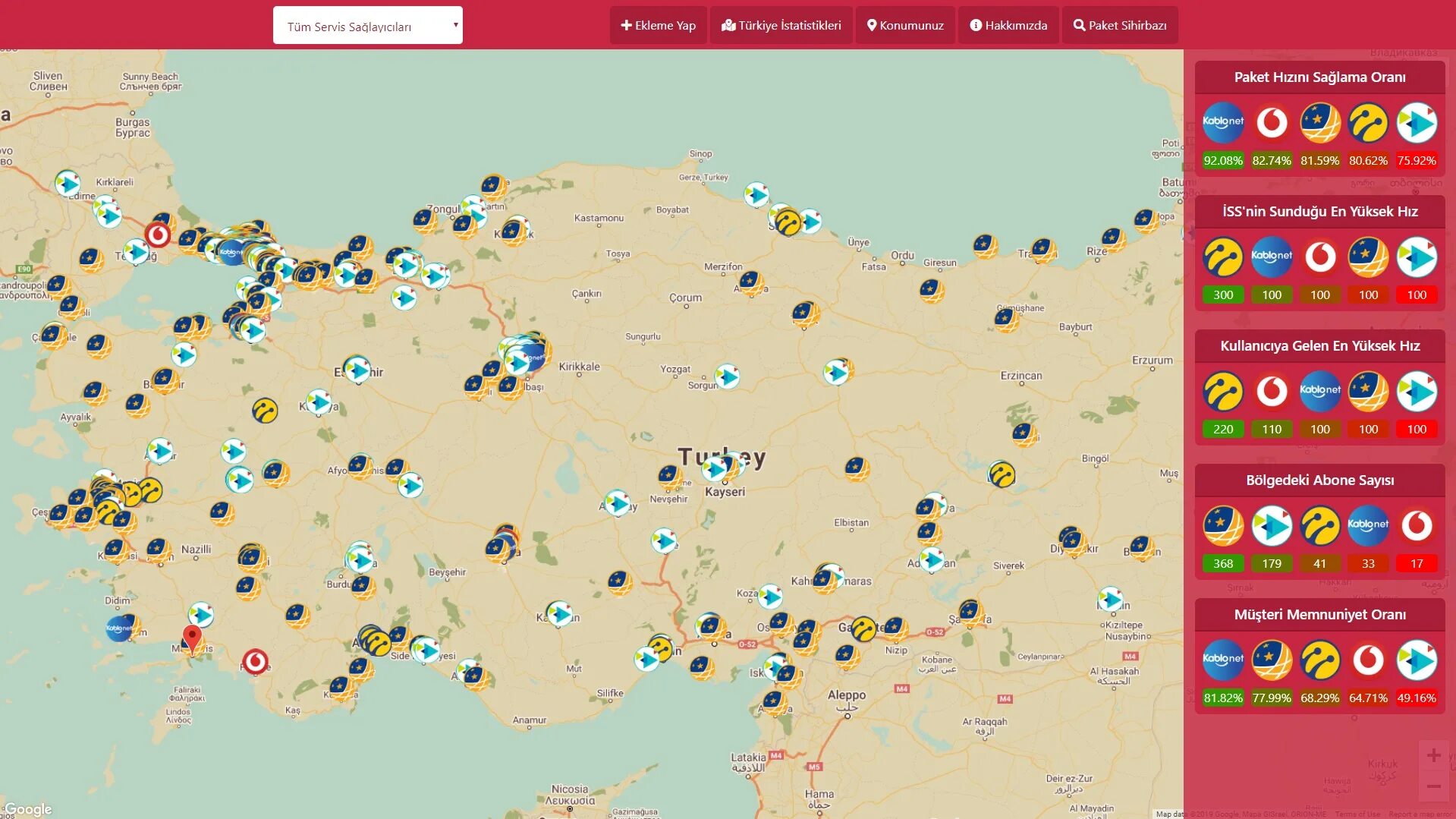
Task: Click Kablonet logo in Müşteri Memnuniyet Oranı
Action: pos(1223,660)
